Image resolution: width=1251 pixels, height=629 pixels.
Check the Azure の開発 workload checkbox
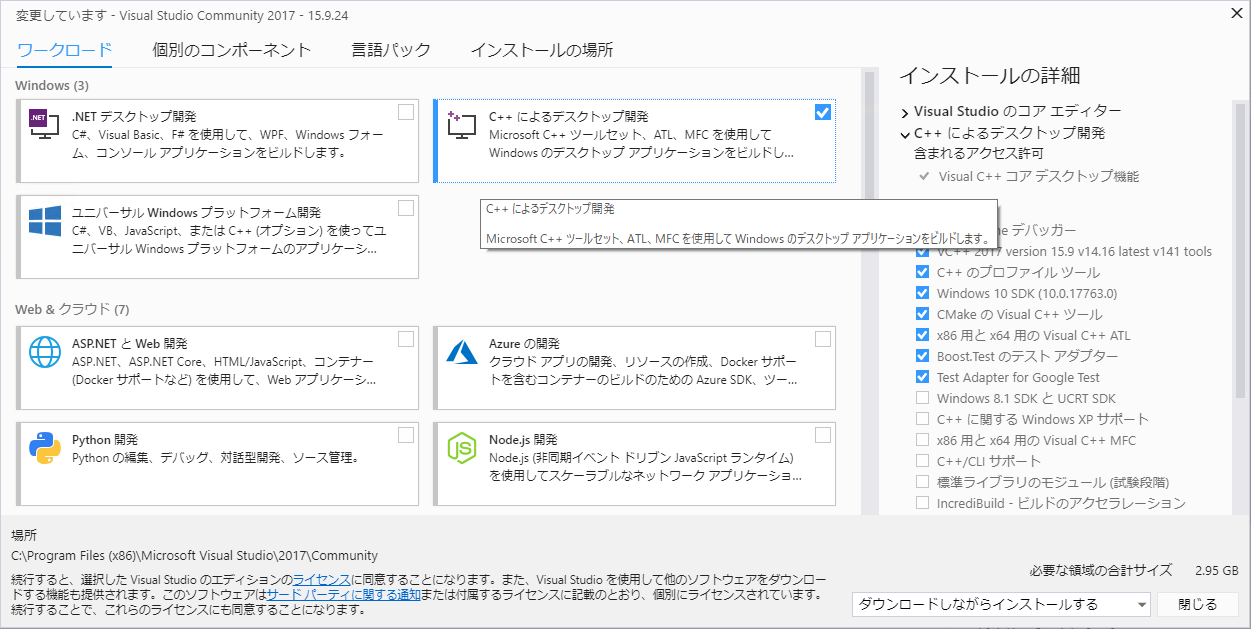(823, 339)
